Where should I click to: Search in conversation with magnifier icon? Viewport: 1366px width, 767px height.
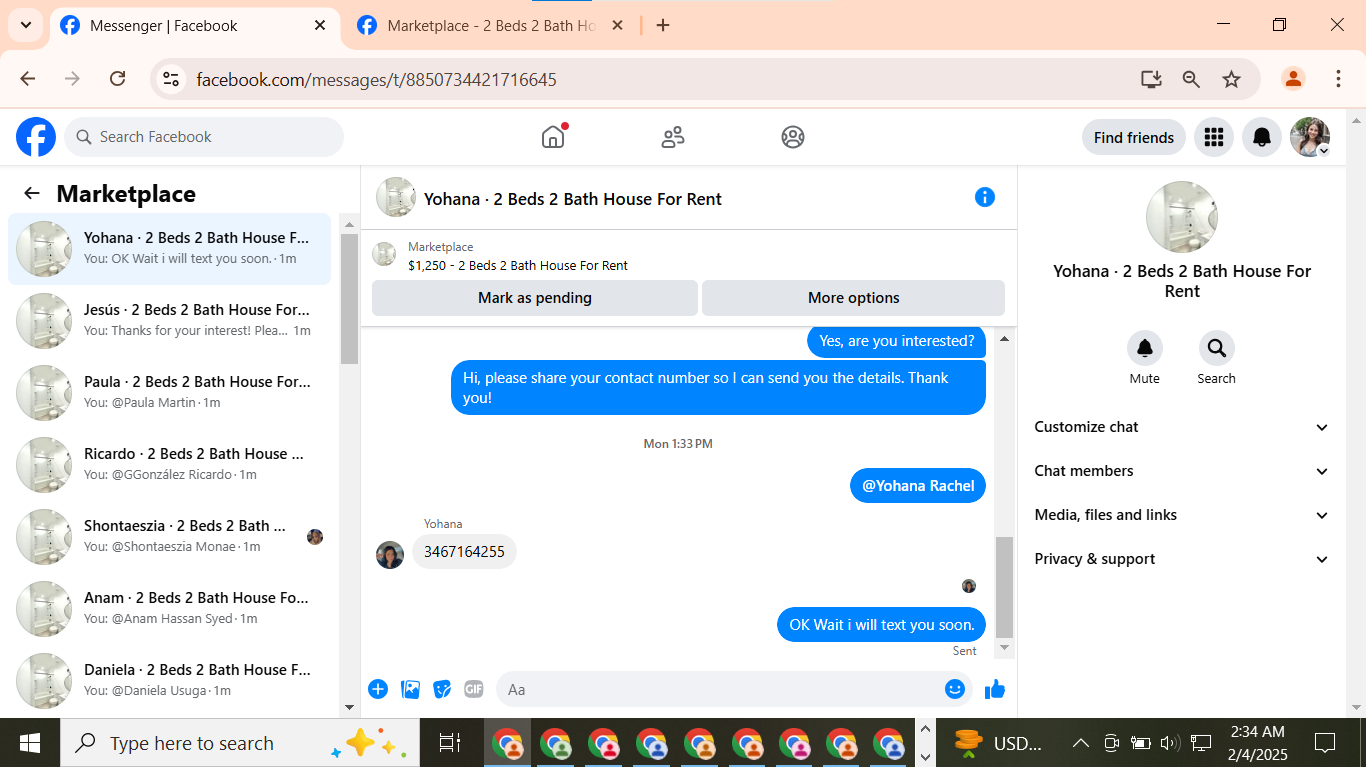pyautogui.click(x=1217, y=348)
